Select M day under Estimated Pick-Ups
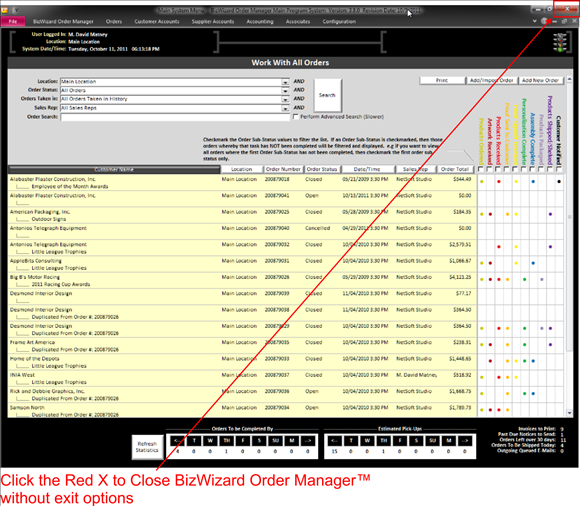 point(449,441)
